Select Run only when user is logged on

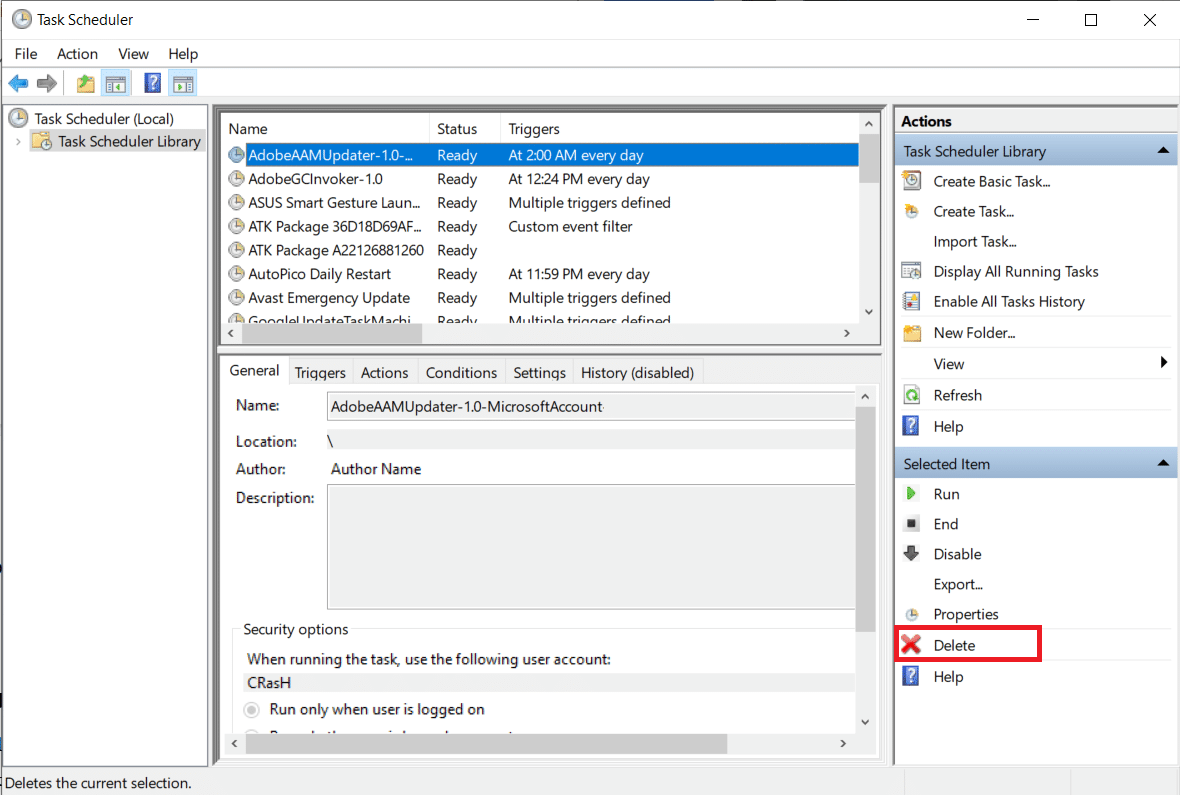click(252, 709)
